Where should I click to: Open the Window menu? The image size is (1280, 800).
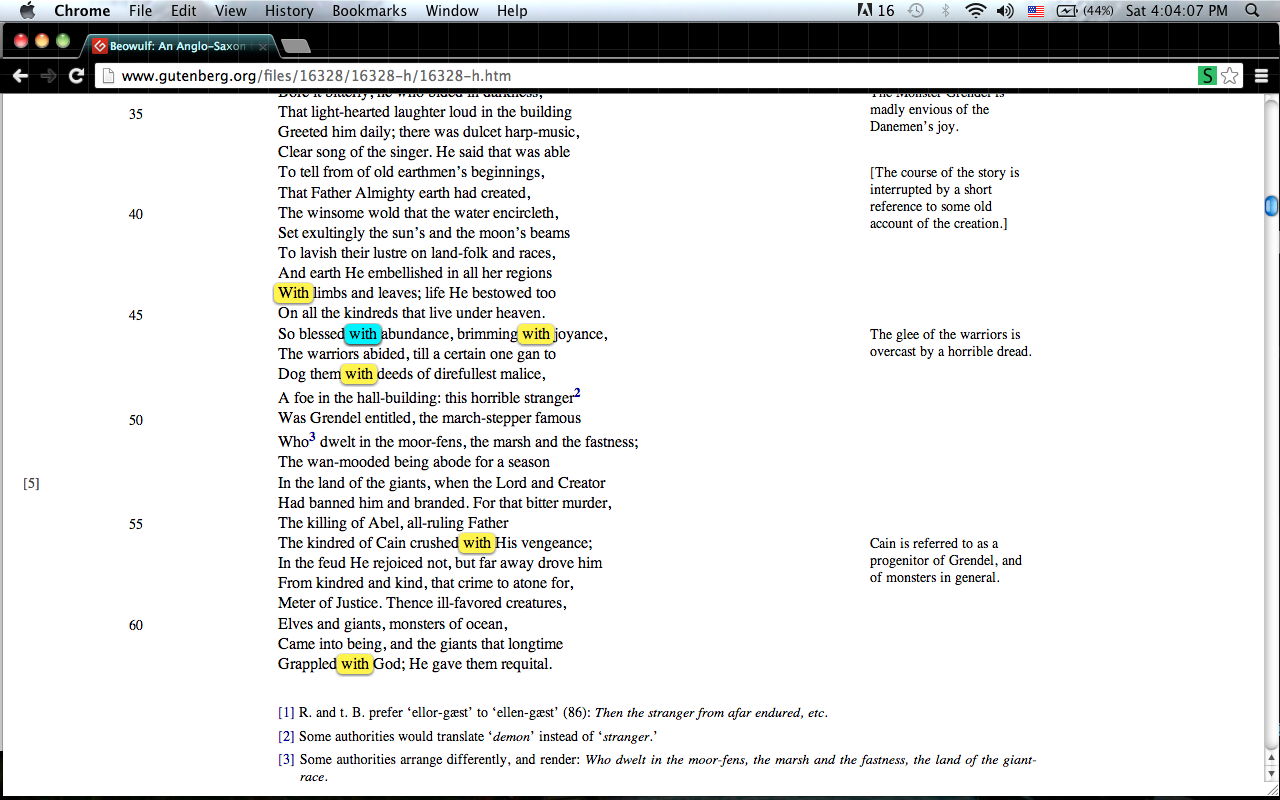click(452, 11)
